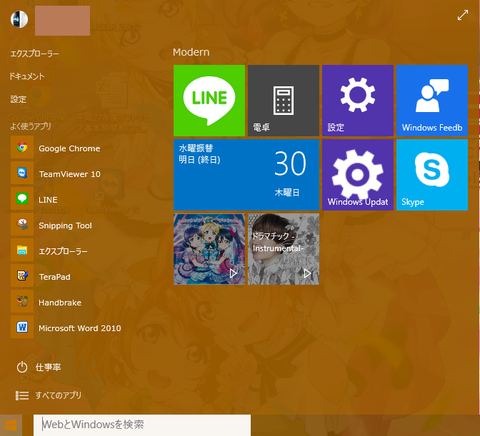Click the Windows Start button
The image size is (480, 436).
pos(11,425)
